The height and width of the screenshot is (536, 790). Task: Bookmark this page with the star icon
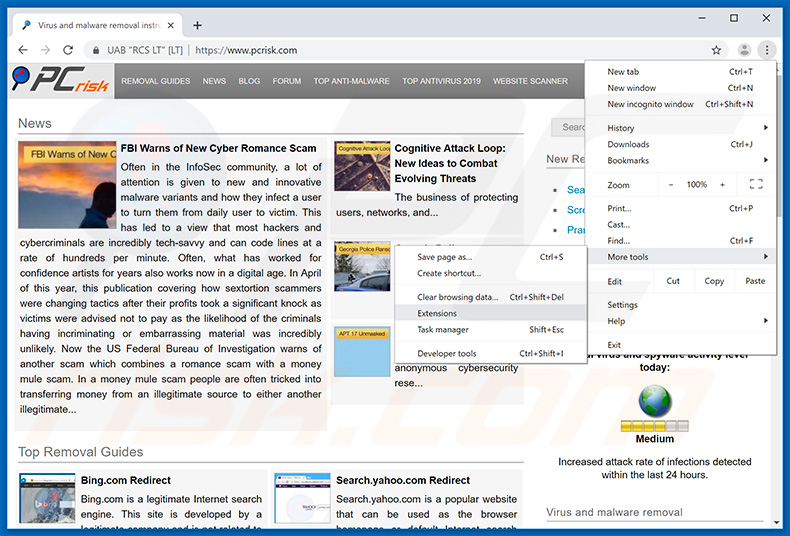coord(716,50)
